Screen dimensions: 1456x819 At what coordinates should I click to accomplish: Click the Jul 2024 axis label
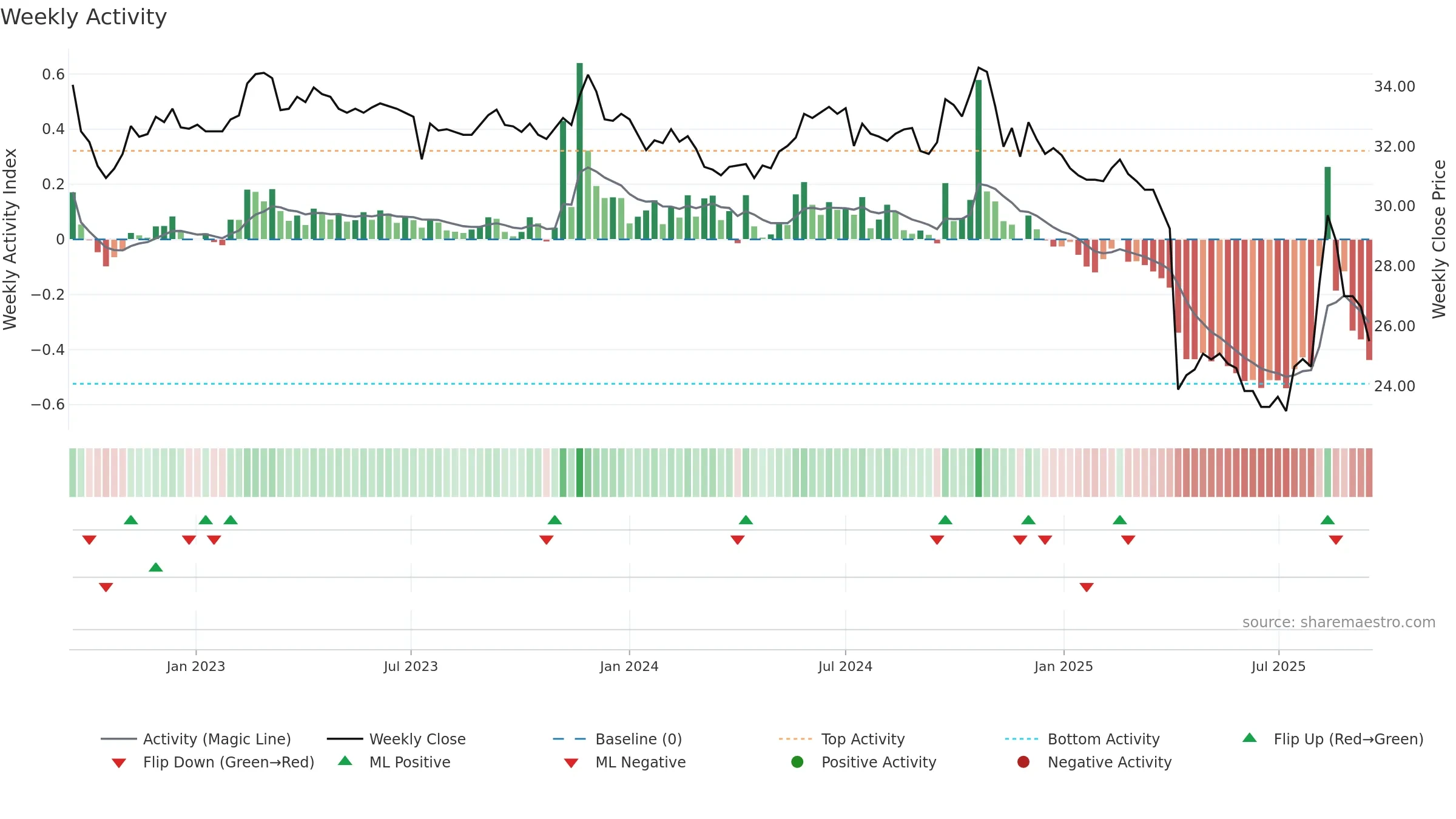point(845,666)
